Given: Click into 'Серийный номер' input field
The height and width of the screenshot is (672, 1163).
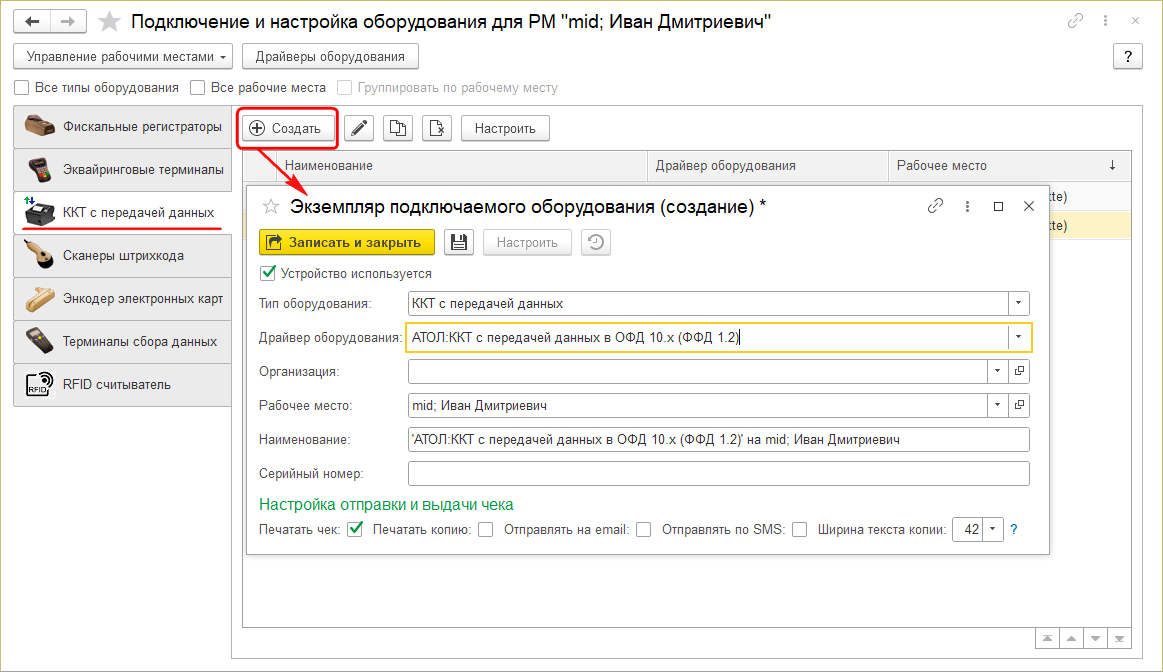Looking at the screenshot, I should [718, 473].
